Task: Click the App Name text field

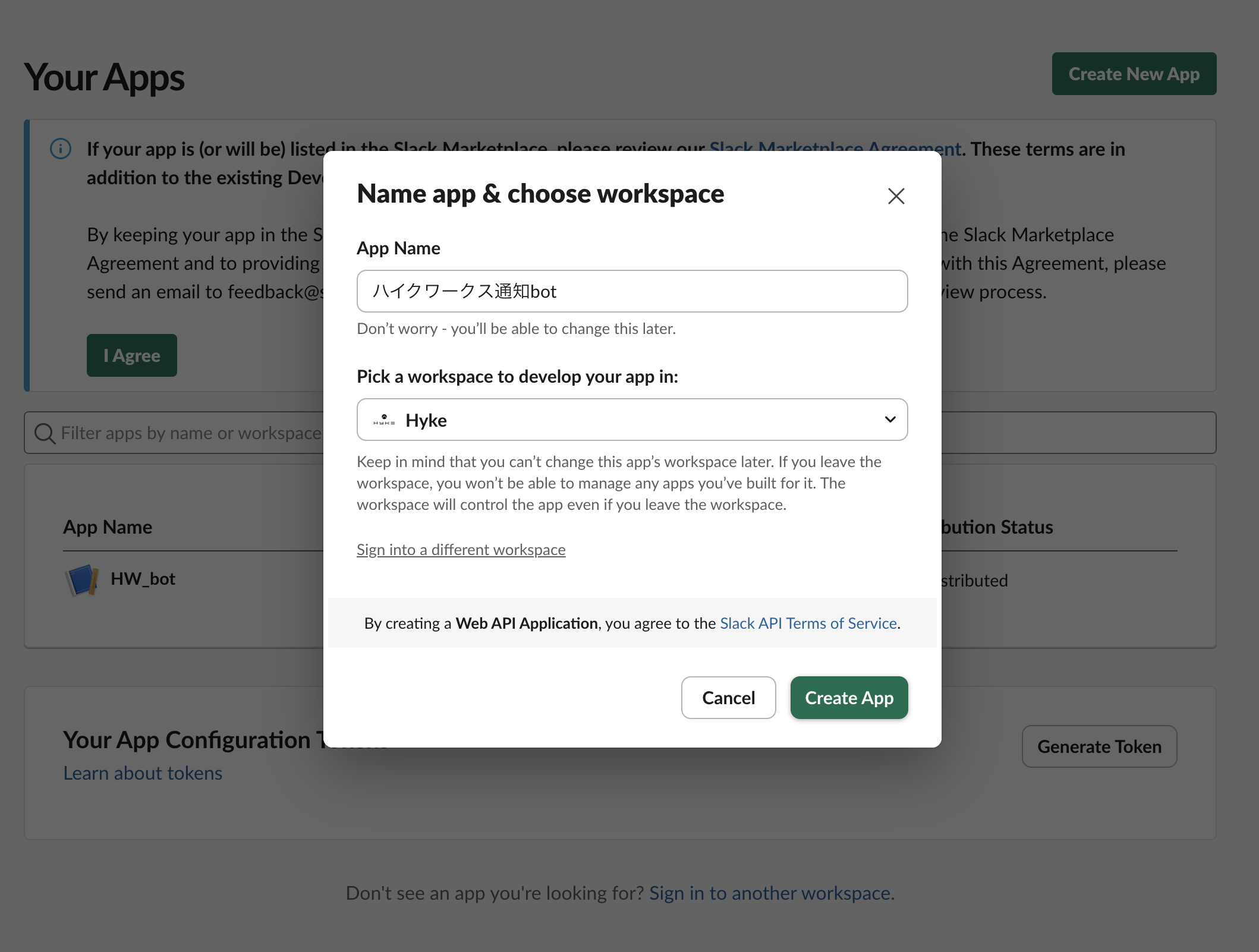Action: point(632,291)
